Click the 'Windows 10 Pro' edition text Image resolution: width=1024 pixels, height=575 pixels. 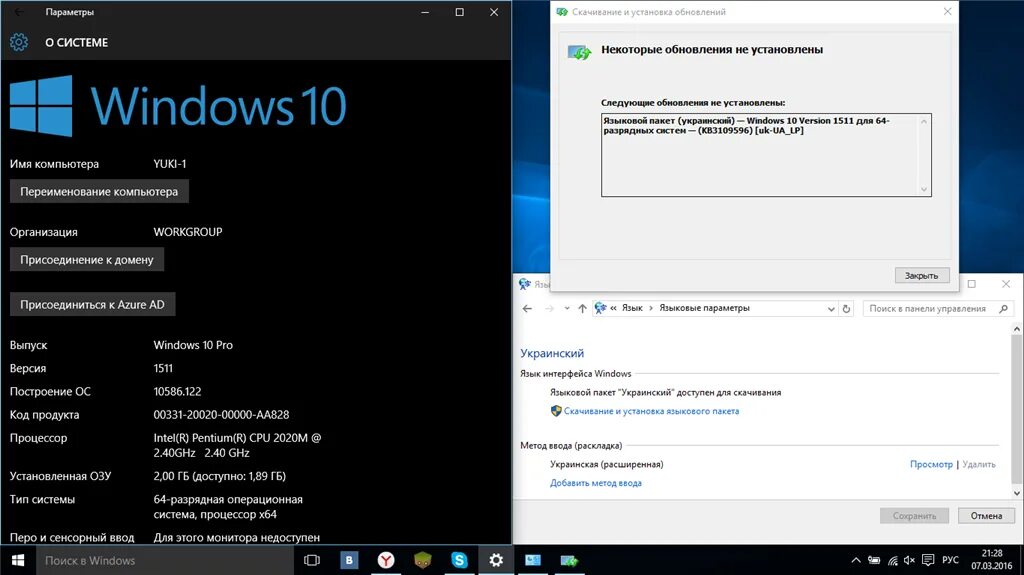(x=193, y=345)
